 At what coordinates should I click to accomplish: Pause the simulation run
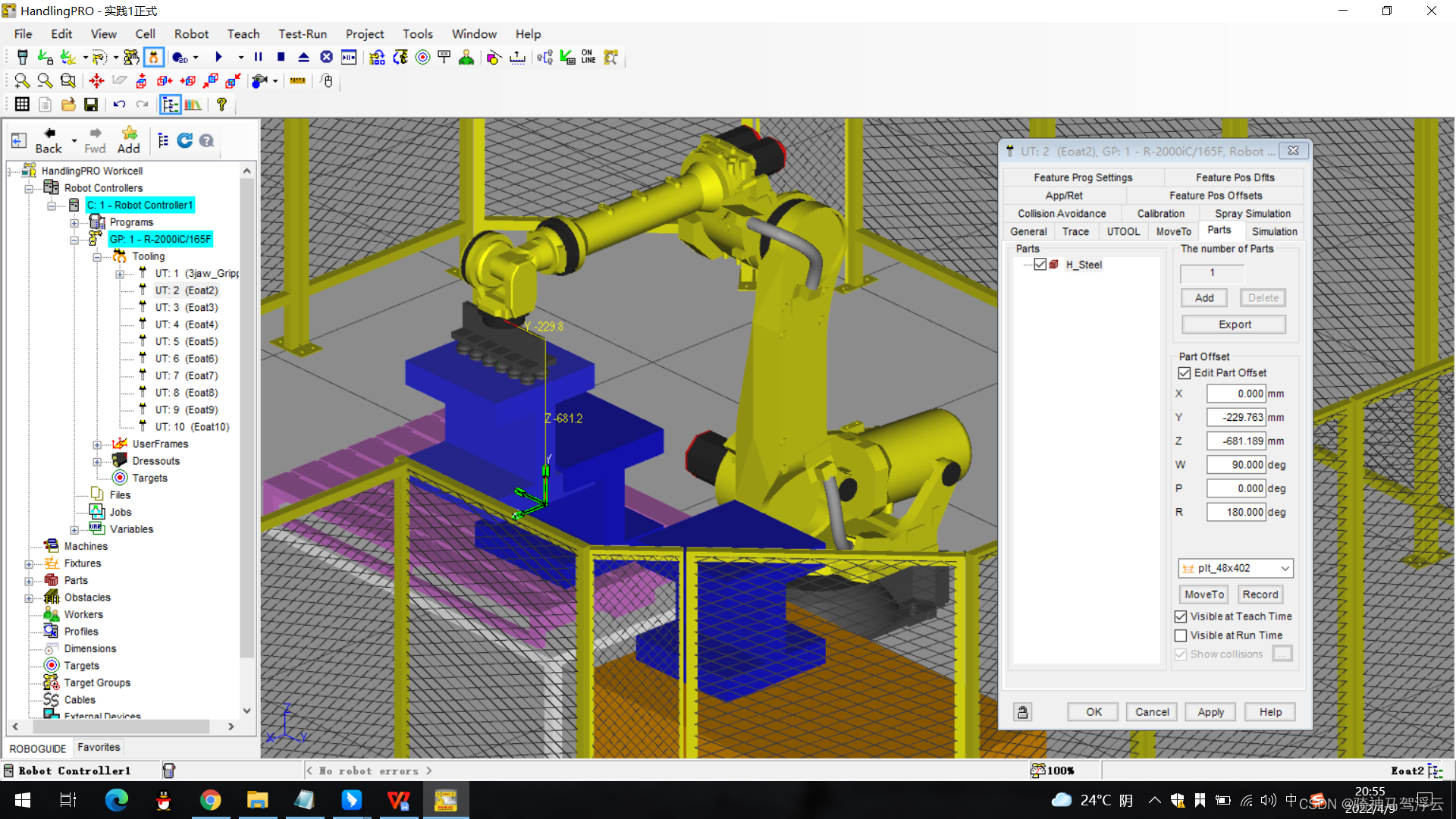point(258,58)
